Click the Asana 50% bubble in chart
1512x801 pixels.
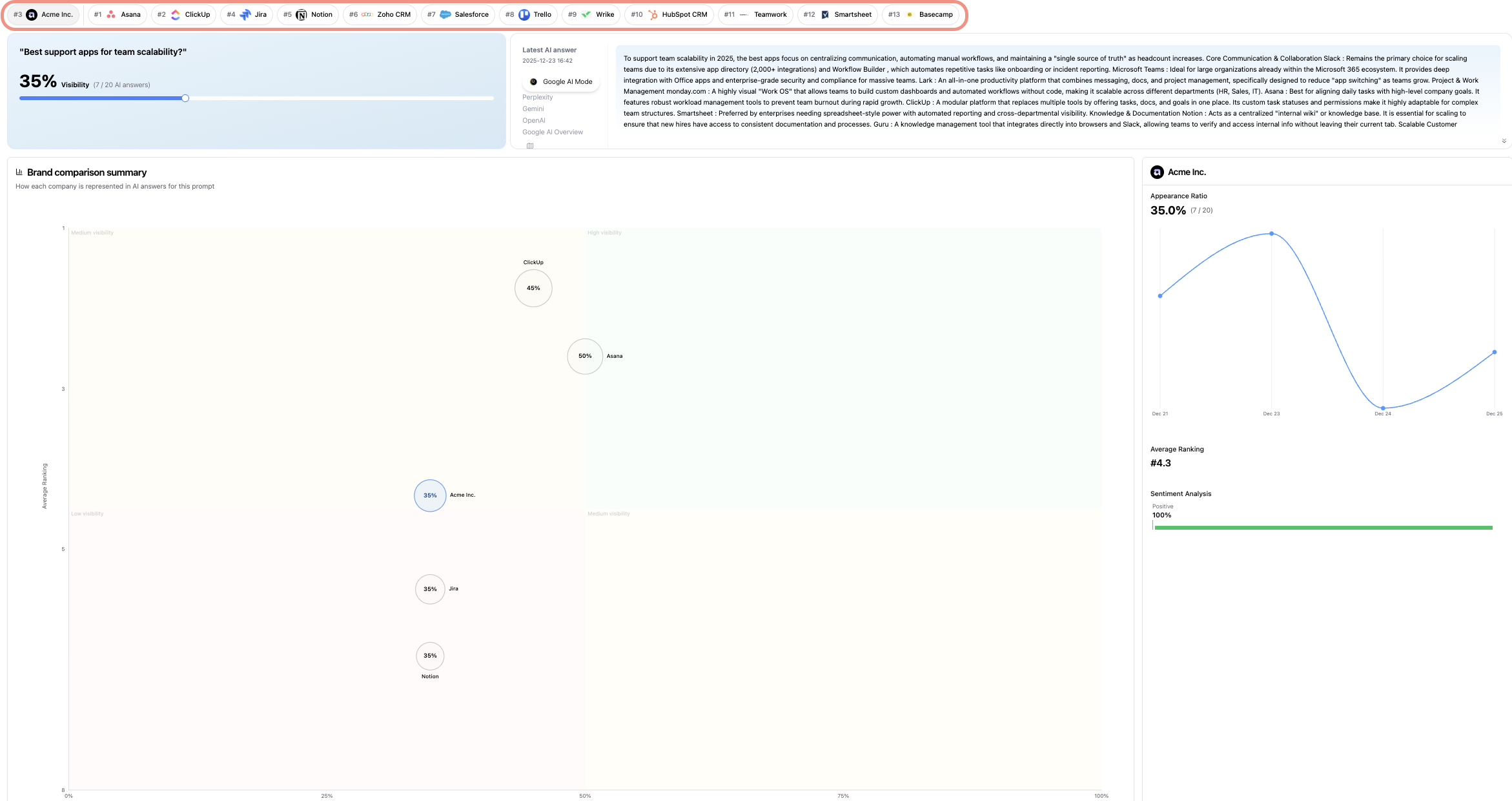pyautogui.click(x=585, y=356)
